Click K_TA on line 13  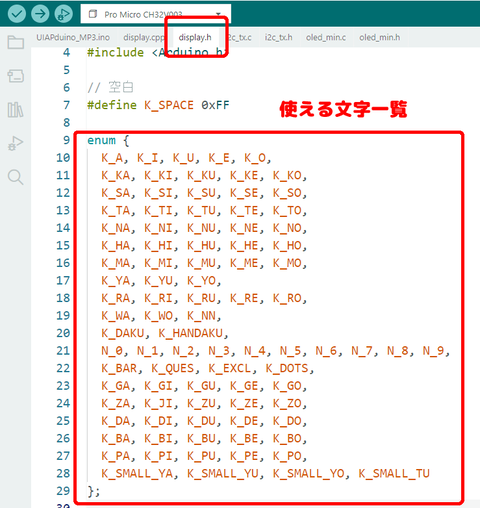click(116, 211)
